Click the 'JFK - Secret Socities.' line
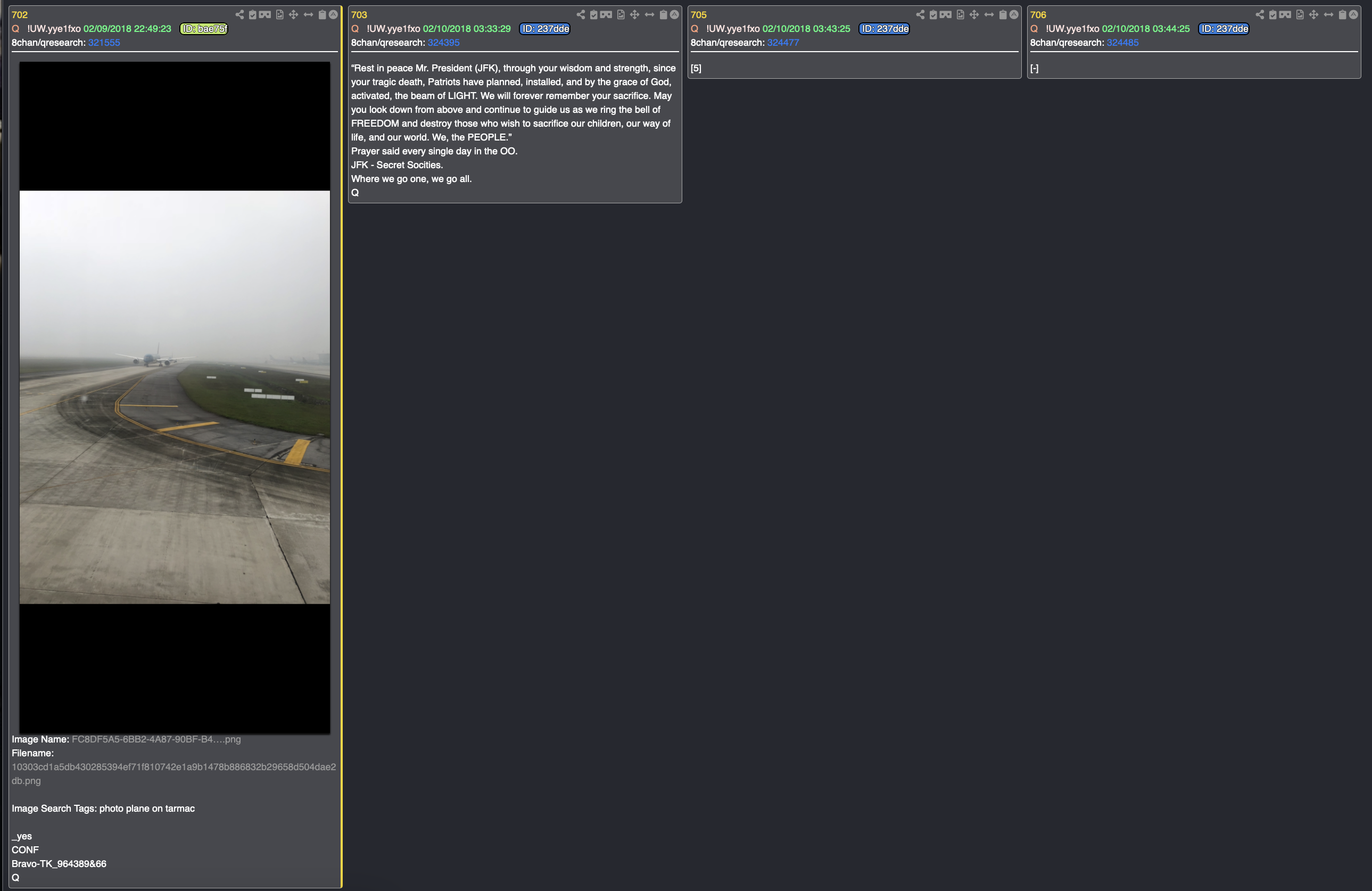Viewport: 1372px width, 891px height. (396, 165)
